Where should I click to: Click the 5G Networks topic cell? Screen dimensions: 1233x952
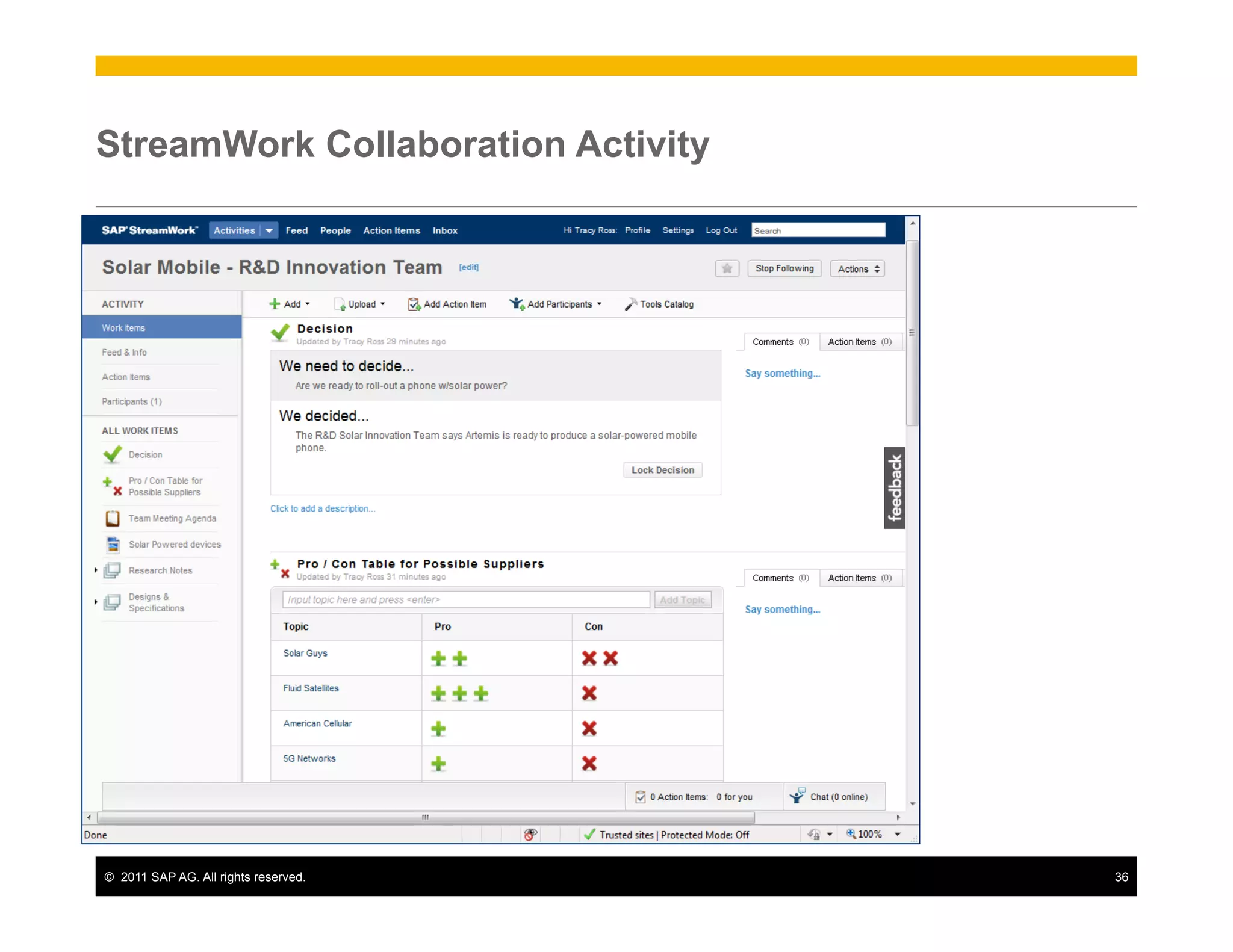[346, 764]
